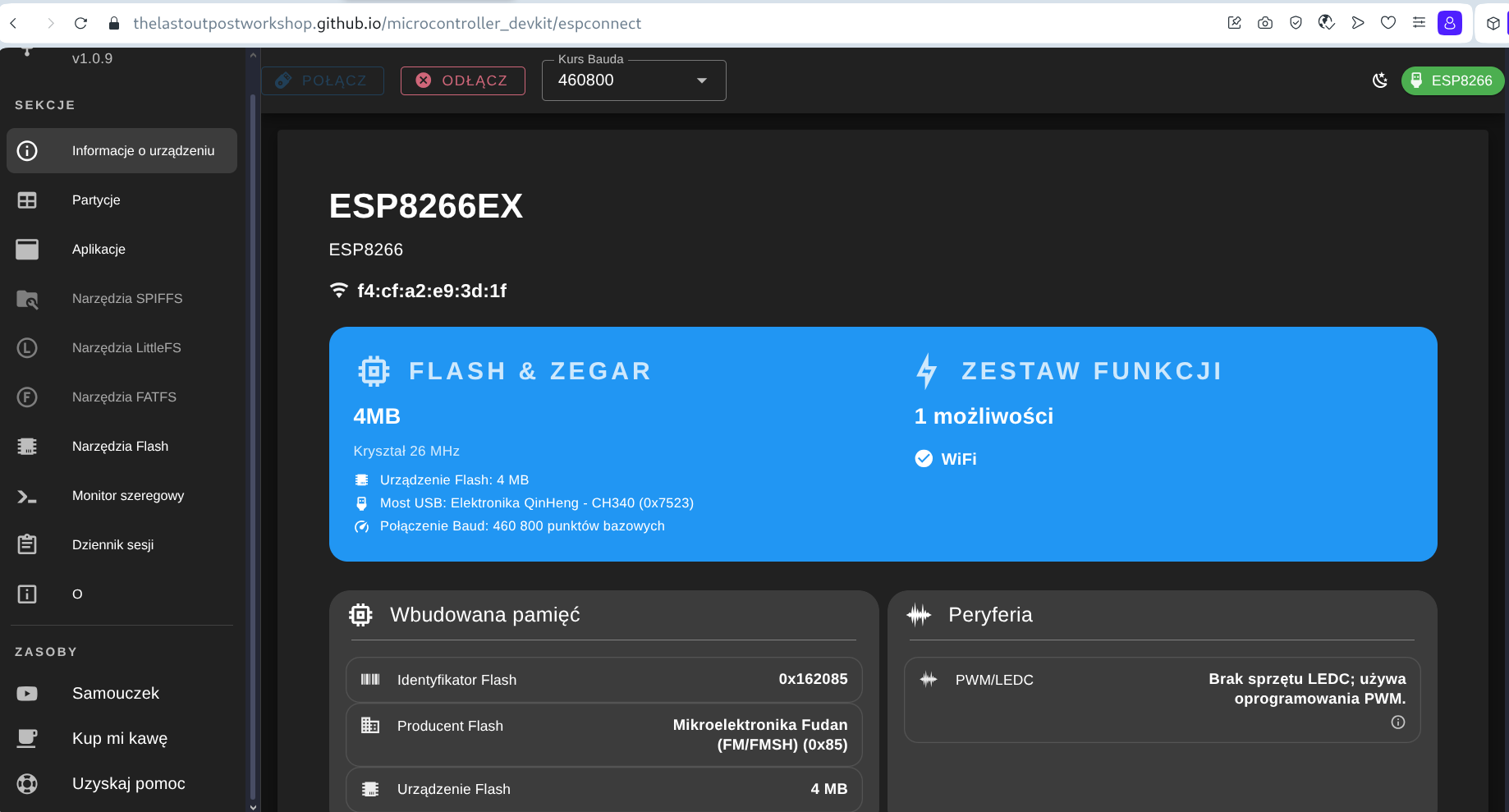Open the Uzyskaj pomoc link
1509x812 pixels.
128,783
